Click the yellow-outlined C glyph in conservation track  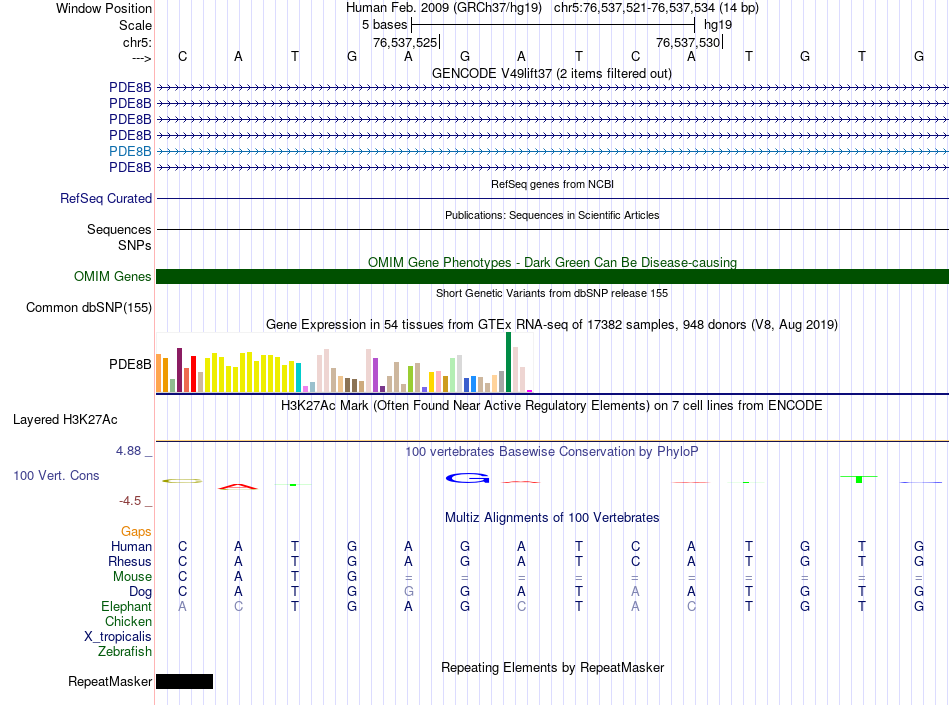click(182, 481)
